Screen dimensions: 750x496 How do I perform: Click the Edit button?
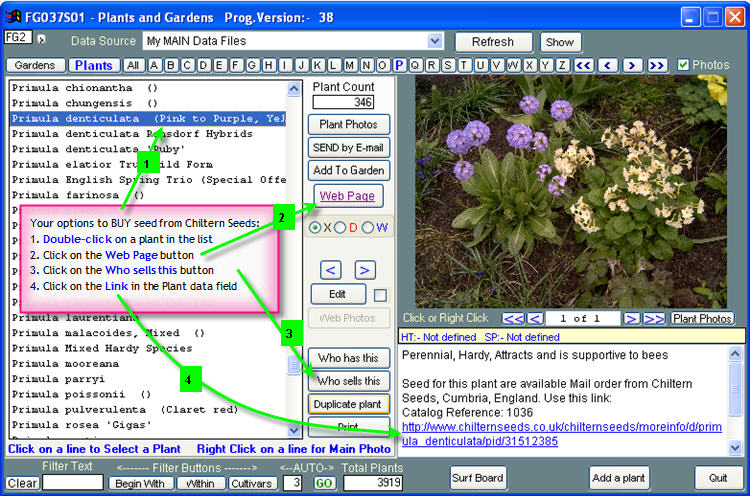click(338, 294)
